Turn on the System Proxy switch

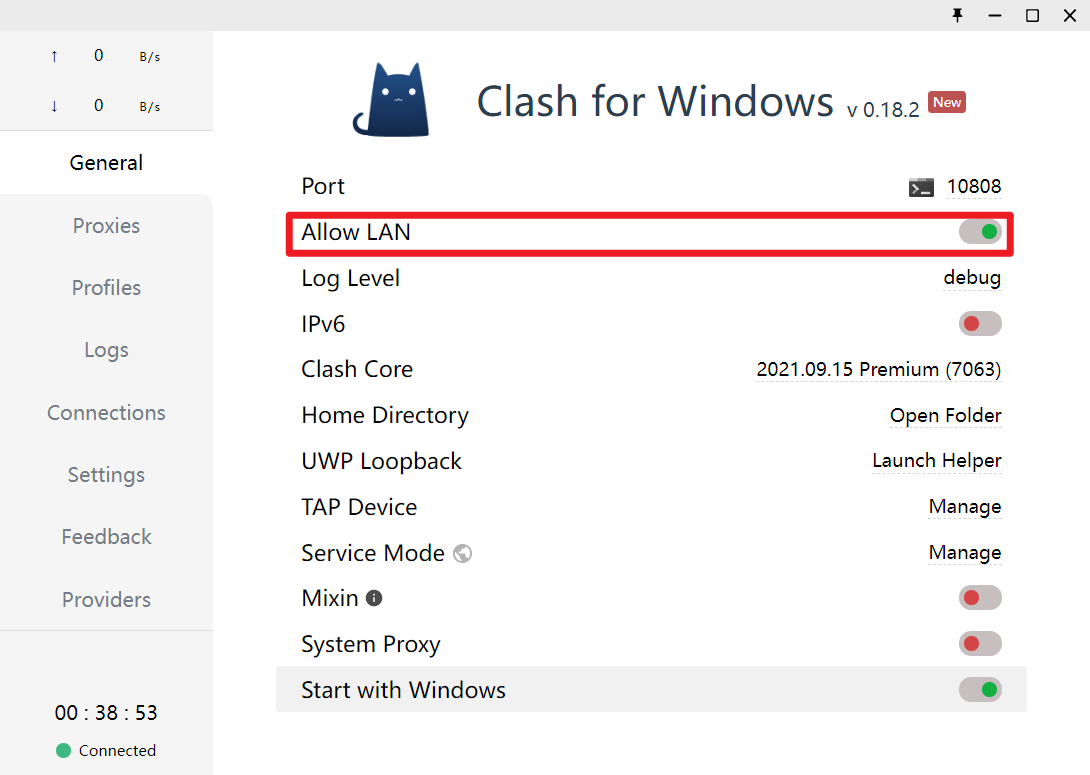980,644
